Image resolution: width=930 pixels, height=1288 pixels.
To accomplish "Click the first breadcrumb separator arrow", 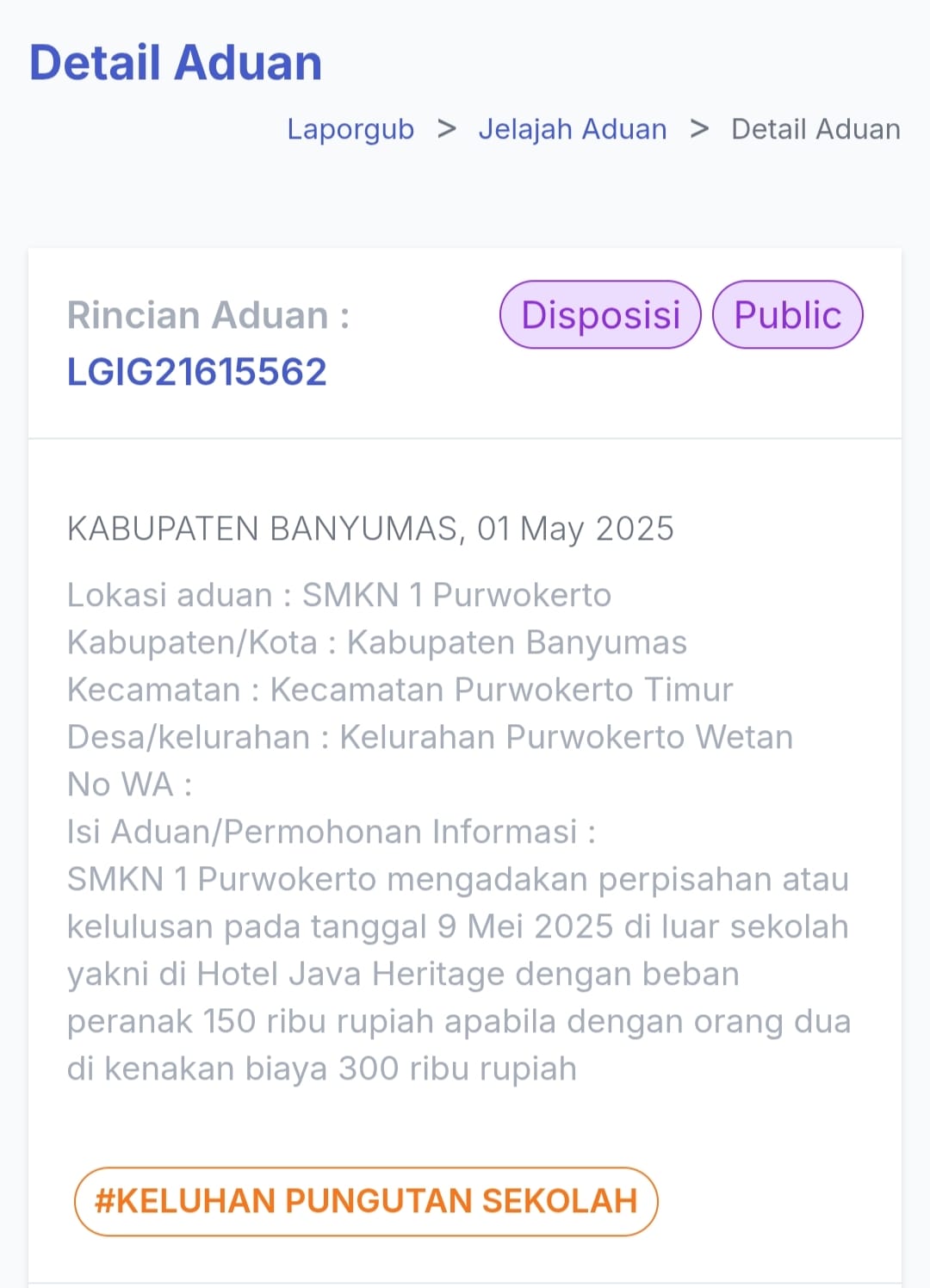I will click(x=446, y=129).
